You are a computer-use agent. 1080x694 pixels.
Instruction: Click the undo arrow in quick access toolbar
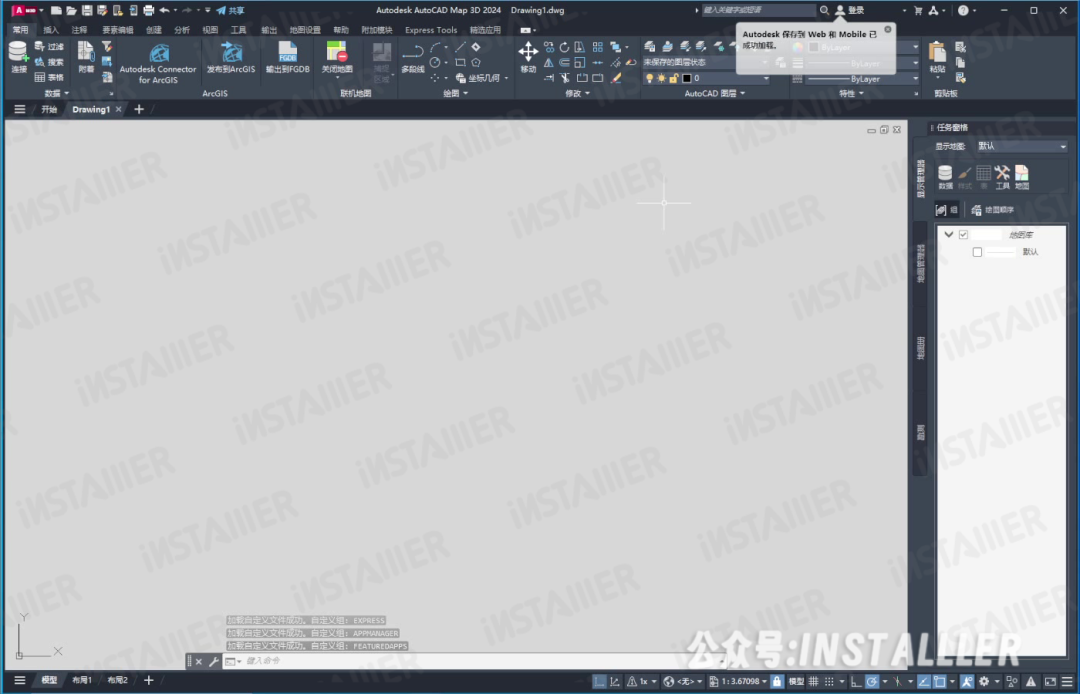pyautogui.click(x=164, y=10)
